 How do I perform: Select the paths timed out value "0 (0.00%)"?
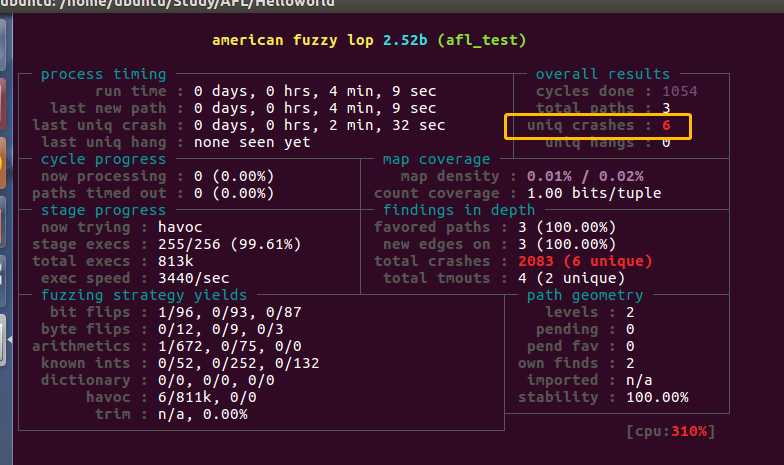[x=234, y=193]
